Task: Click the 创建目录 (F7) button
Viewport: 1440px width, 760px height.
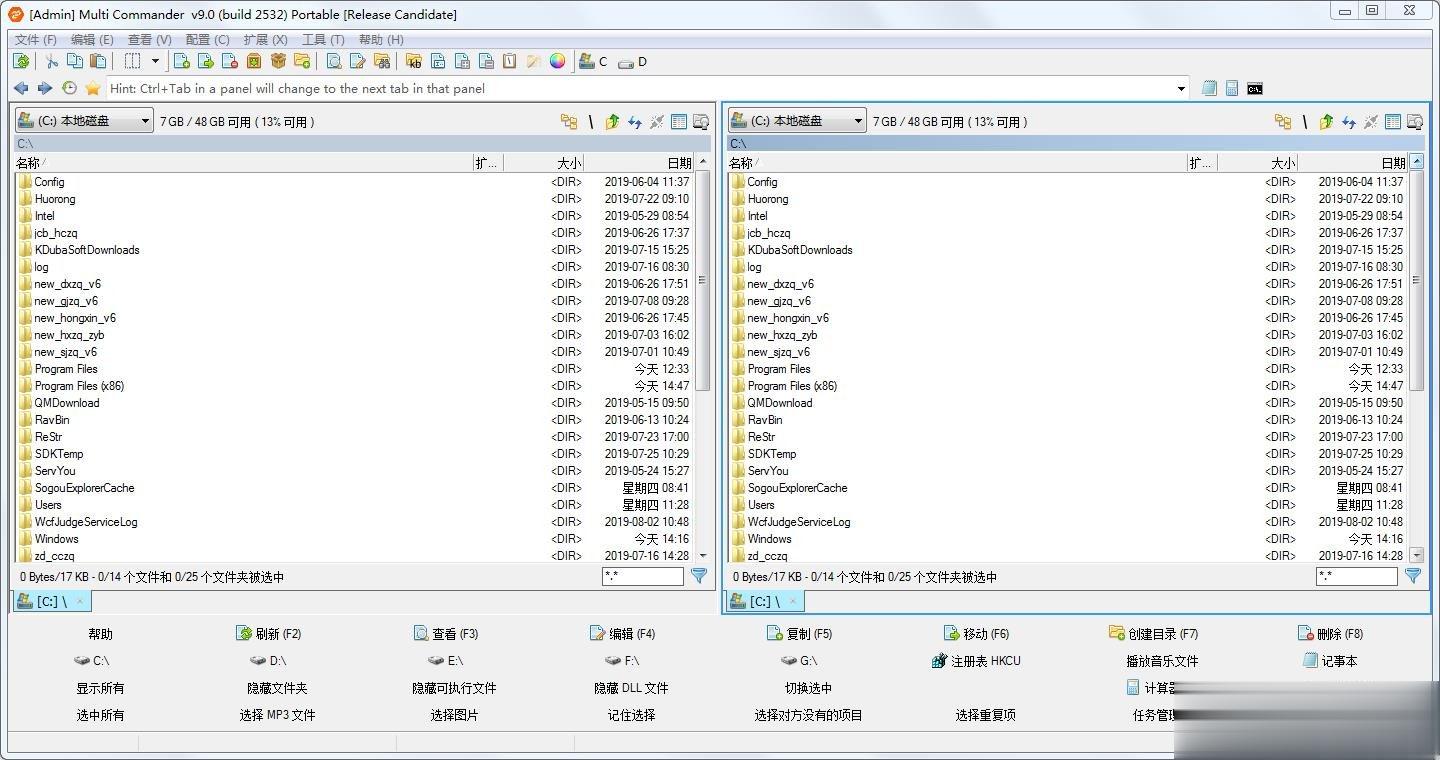Action: pyautogui.click(x=1153, y=634)
